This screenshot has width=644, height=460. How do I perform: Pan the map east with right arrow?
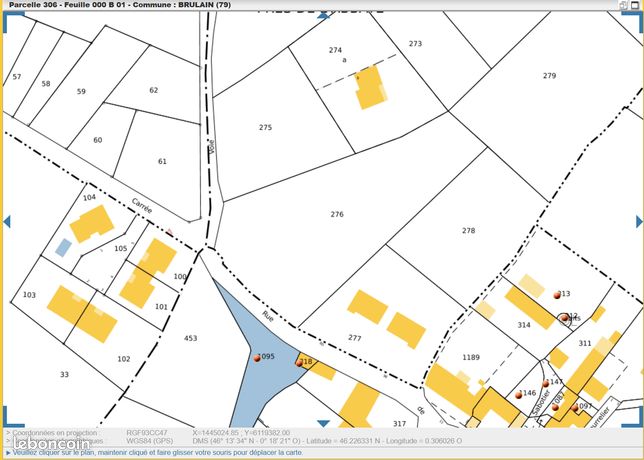coord(639,222)
